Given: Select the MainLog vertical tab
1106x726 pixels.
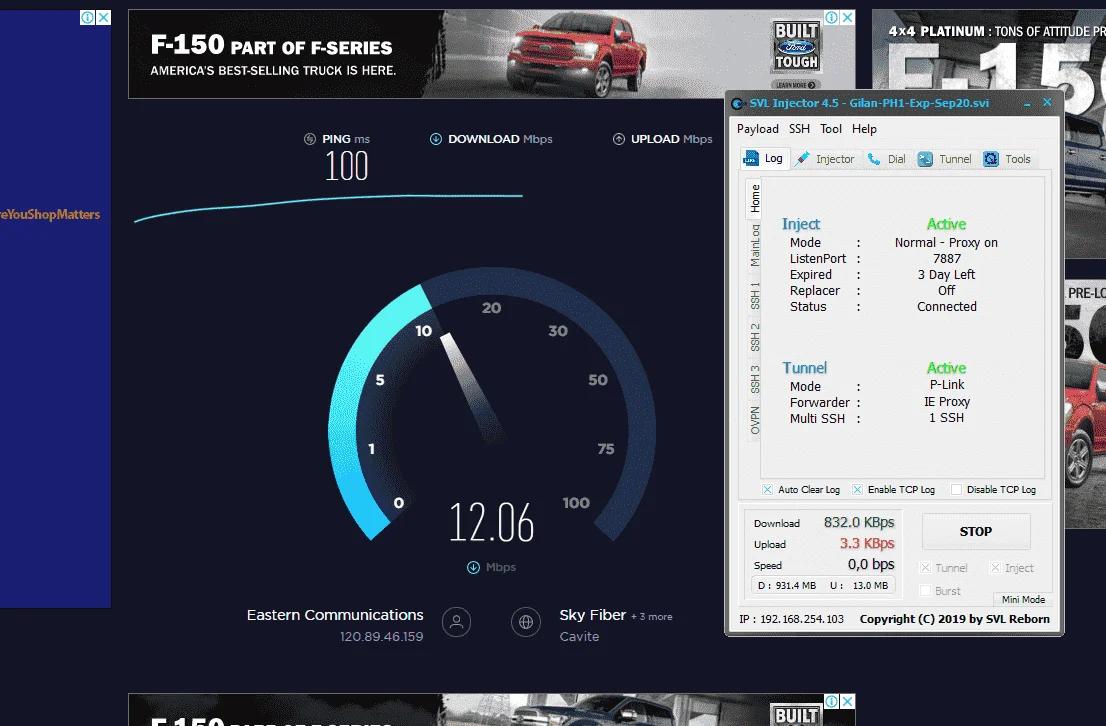Looking at the screenshot, I should [x=755, y=246].
